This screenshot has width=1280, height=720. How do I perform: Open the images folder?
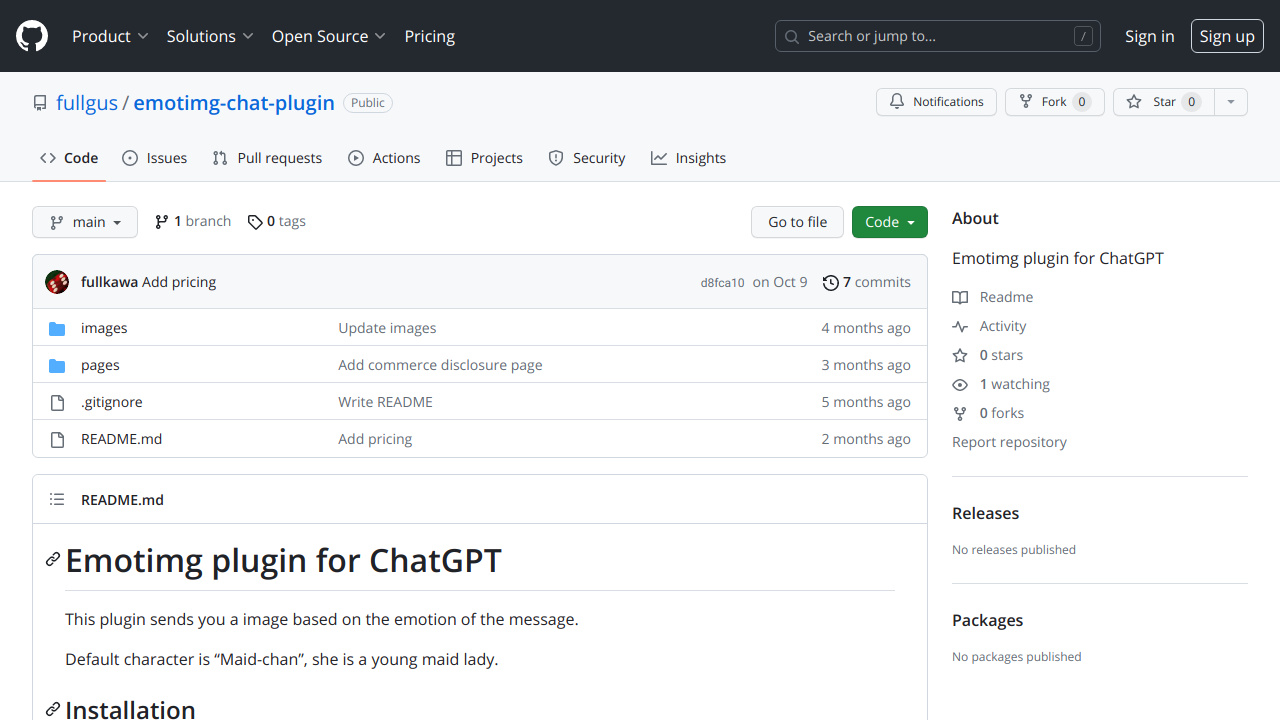click(x=104, y=328)
